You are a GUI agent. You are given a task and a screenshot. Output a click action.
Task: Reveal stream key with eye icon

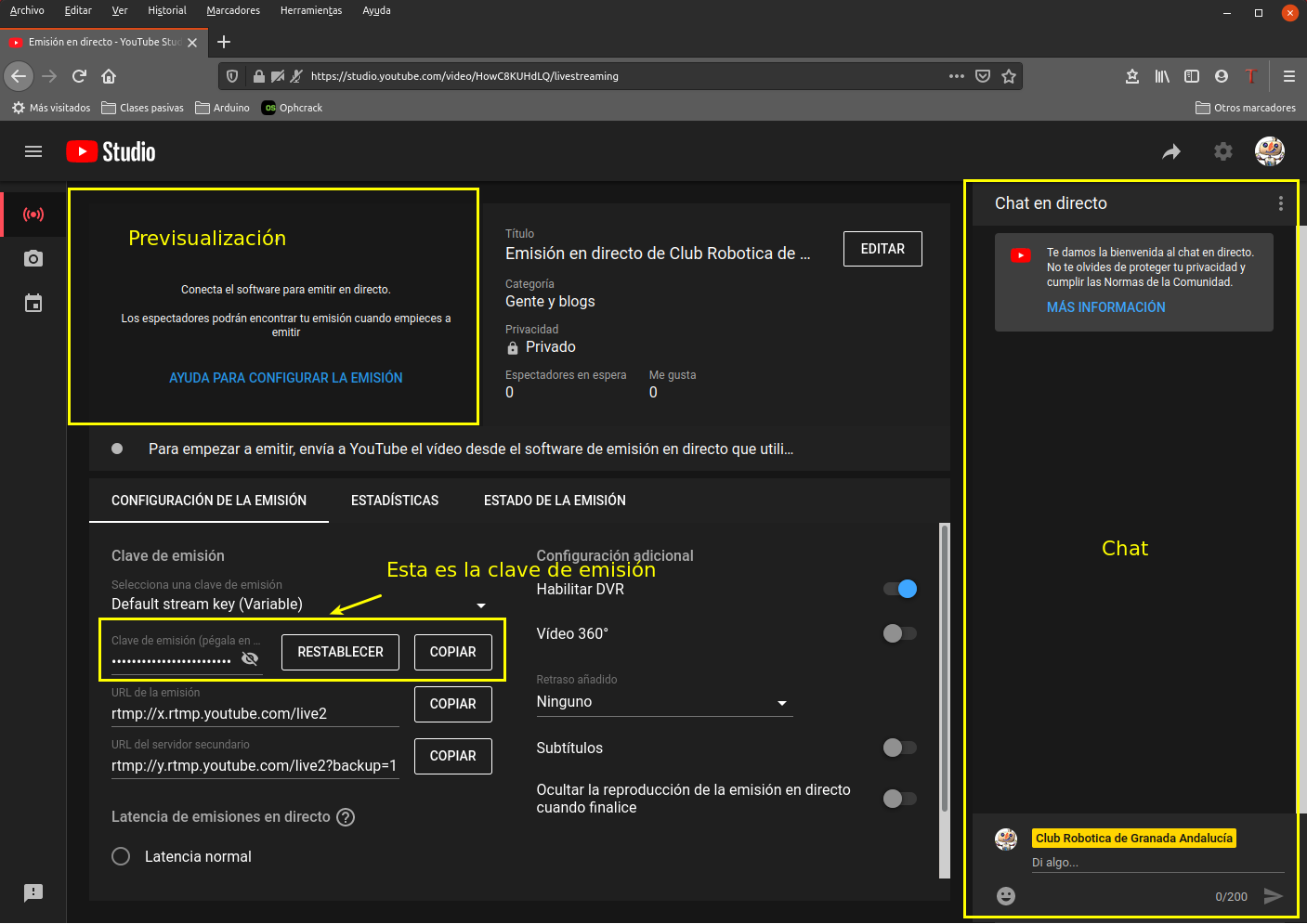point(250,658)
